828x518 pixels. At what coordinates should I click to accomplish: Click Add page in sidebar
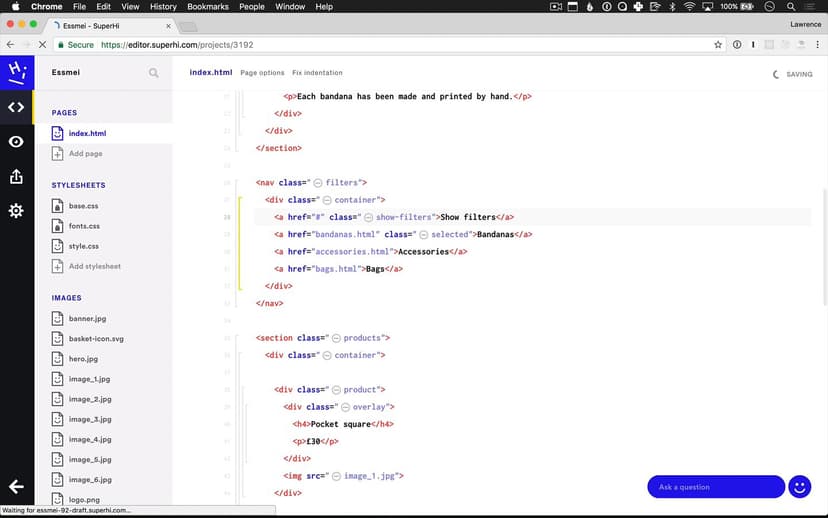[85, 154]
